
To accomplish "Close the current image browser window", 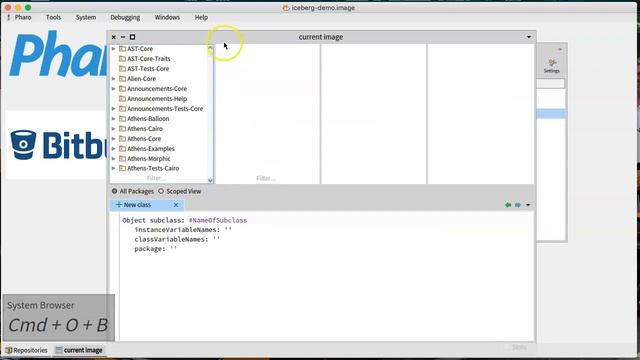I will [114, 37].
